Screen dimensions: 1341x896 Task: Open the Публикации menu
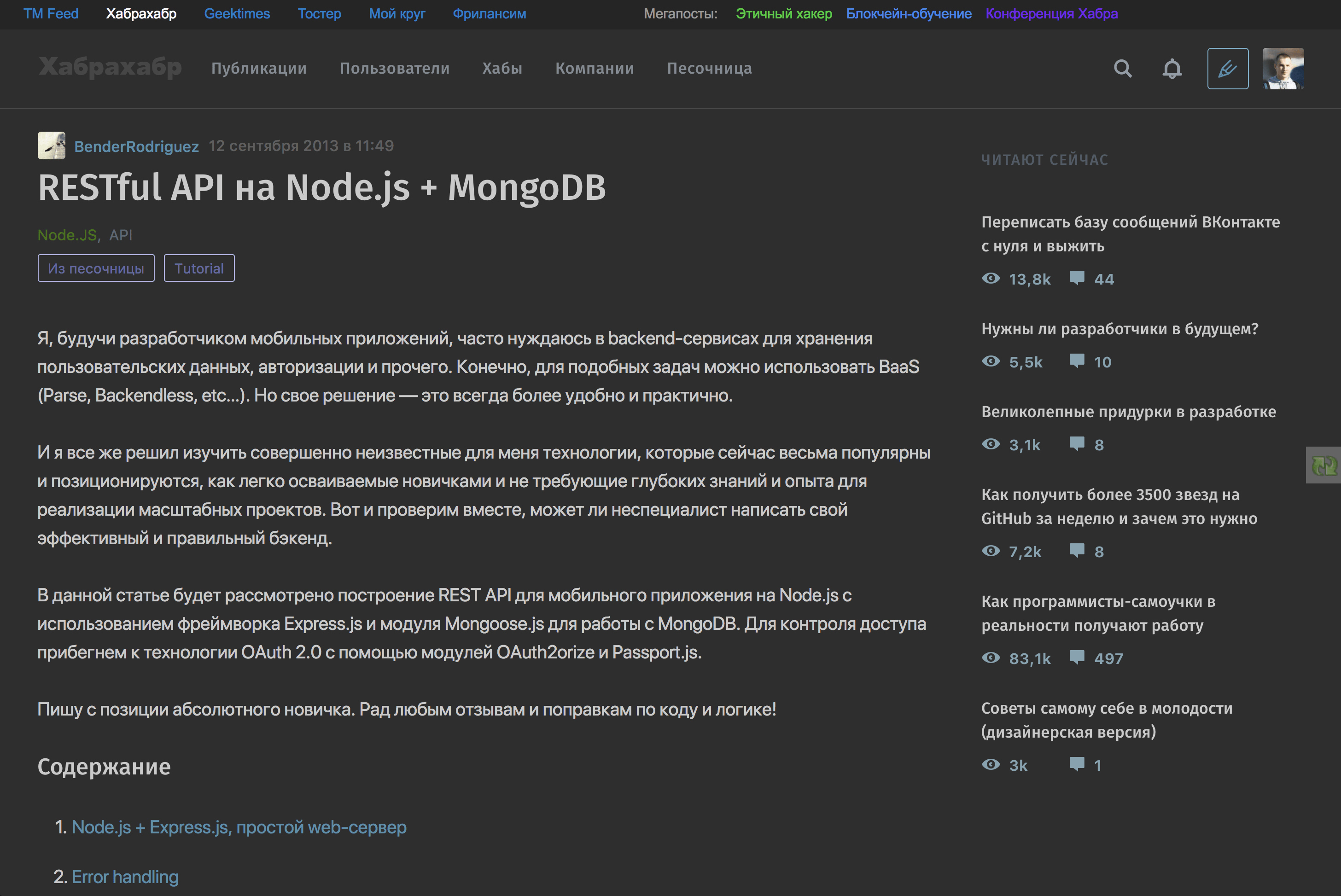click(259, 69)
